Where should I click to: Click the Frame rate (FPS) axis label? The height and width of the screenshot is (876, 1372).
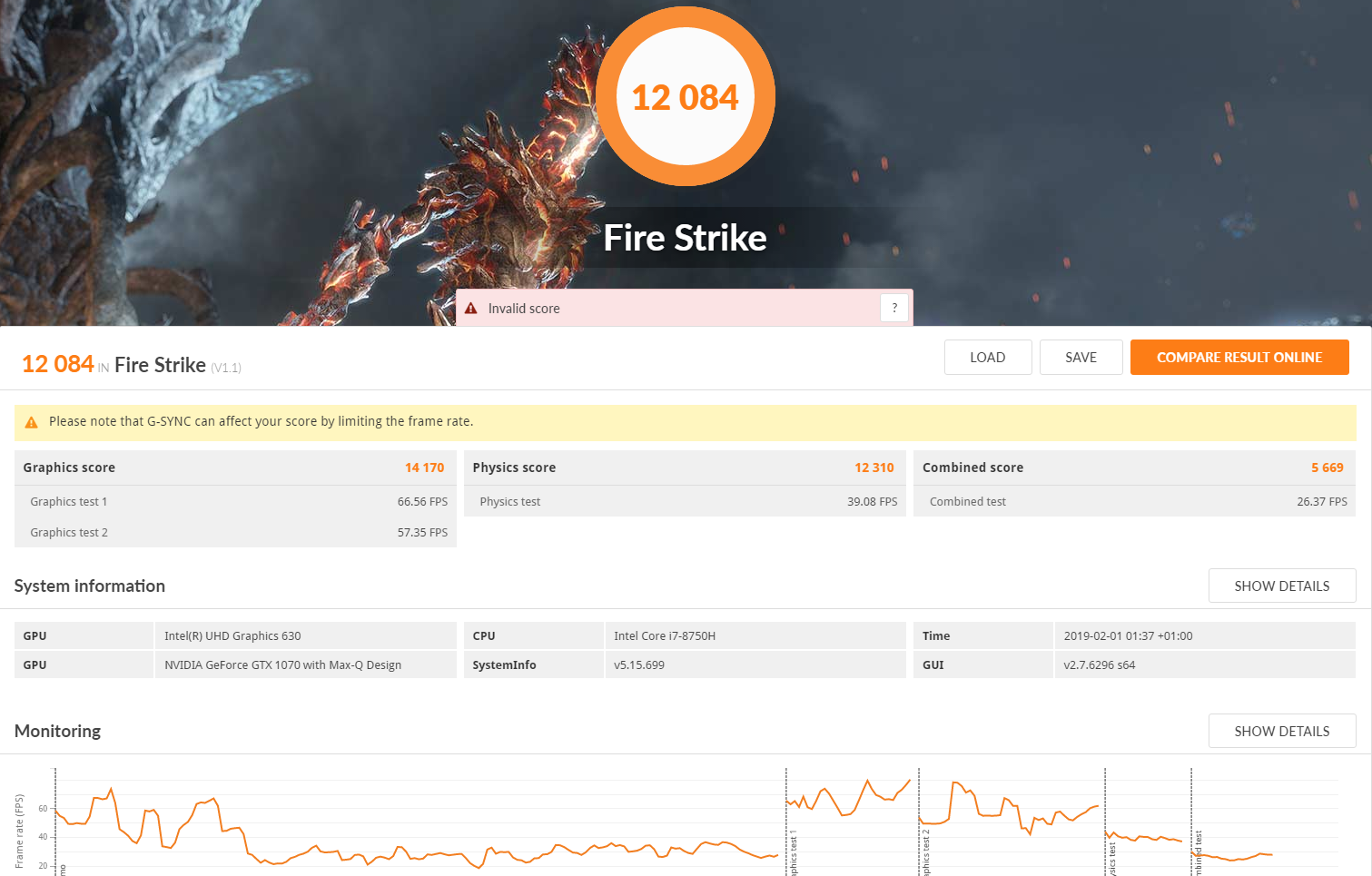pos(19,832)
